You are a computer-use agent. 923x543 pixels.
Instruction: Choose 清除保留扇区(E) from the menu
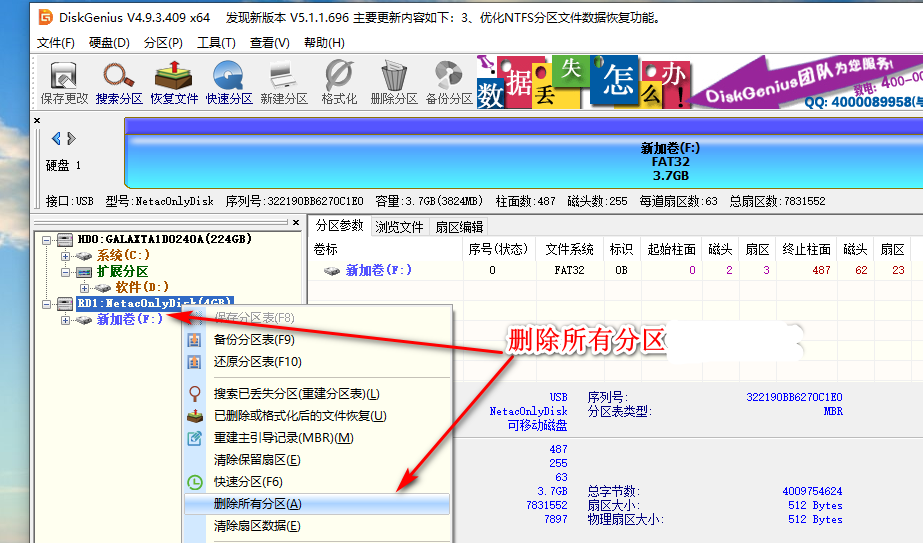click(x=317, y=460)
